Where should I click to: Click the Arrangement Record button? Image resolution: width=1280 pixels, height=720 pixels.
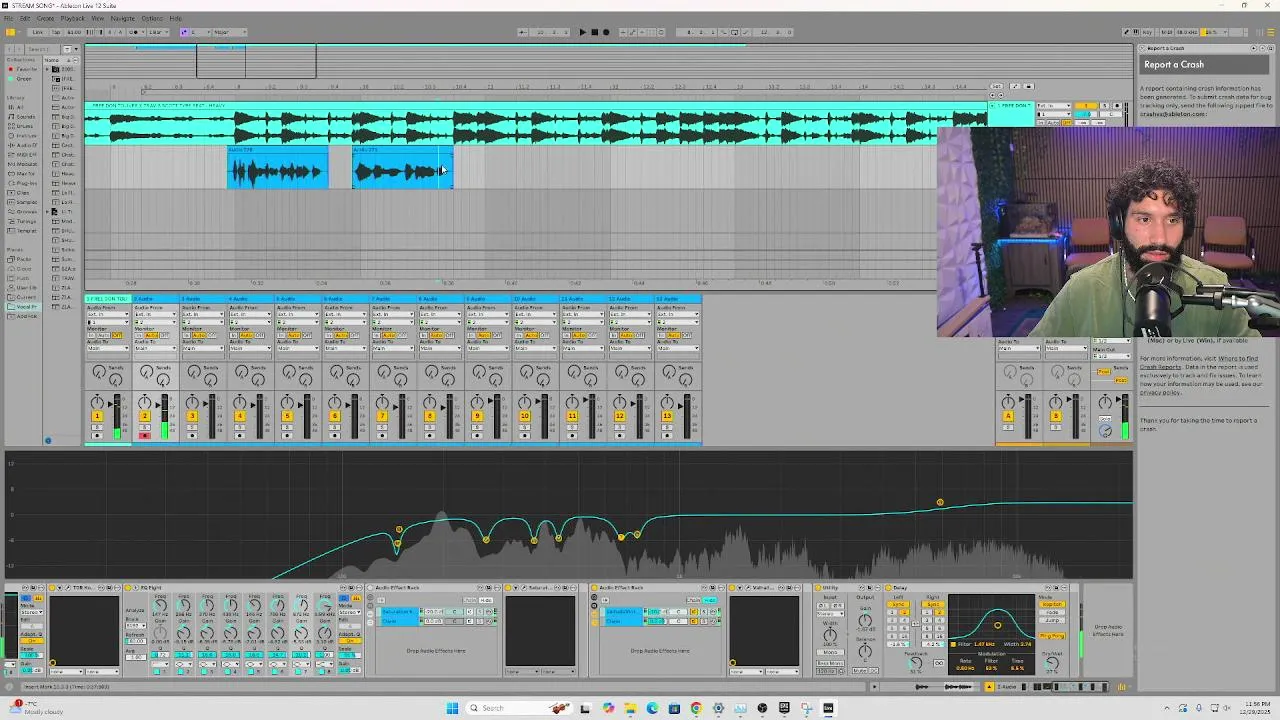pyautogui.click(x=605, y=32)
